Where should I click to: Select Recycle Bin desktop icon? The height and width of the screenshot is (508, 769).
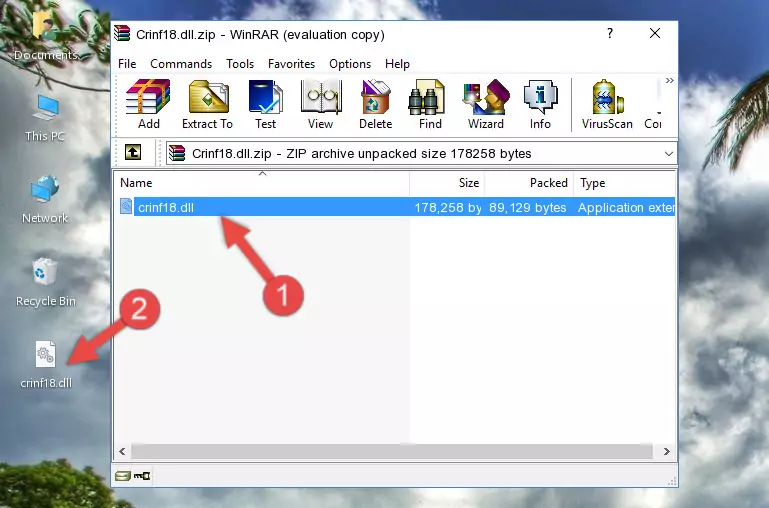point(46,282)
